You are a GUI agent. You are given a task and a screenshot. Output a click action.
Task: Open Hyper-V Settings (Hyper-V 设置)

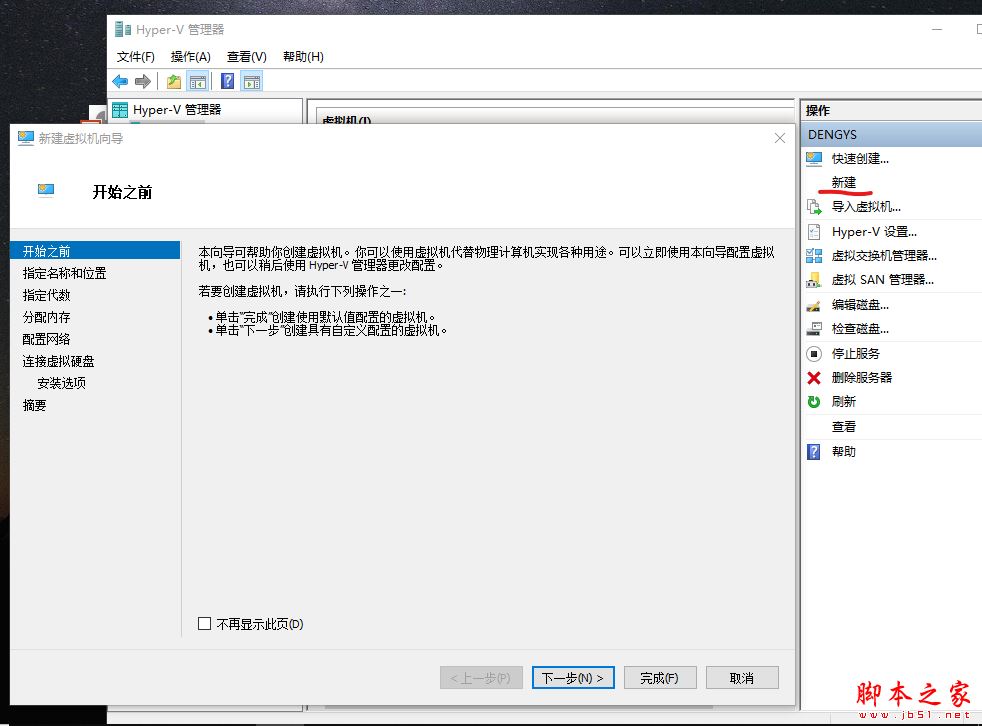pyautogui.click(x=873, y=231)
